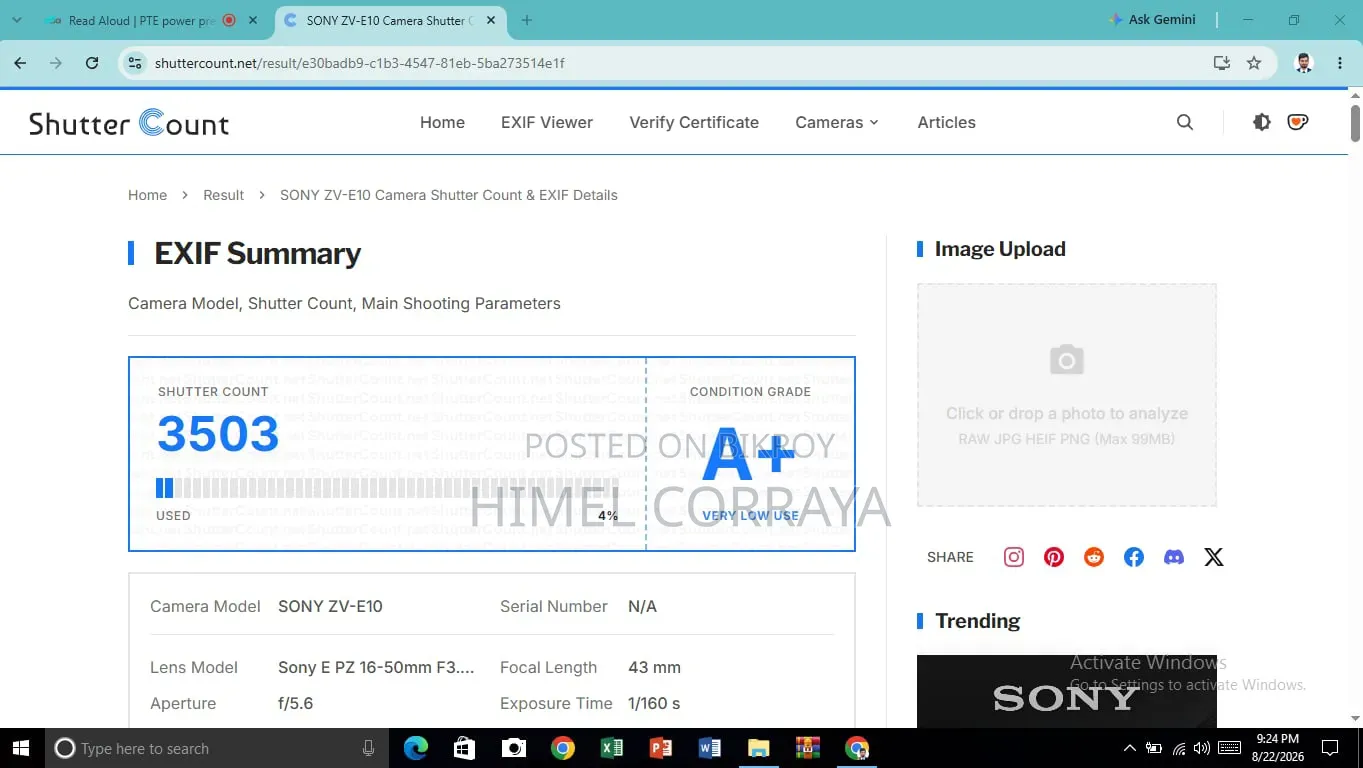View site information icon in address bar
The image size is (1363, 768).
pyautogui.click(x=135, y=63)
